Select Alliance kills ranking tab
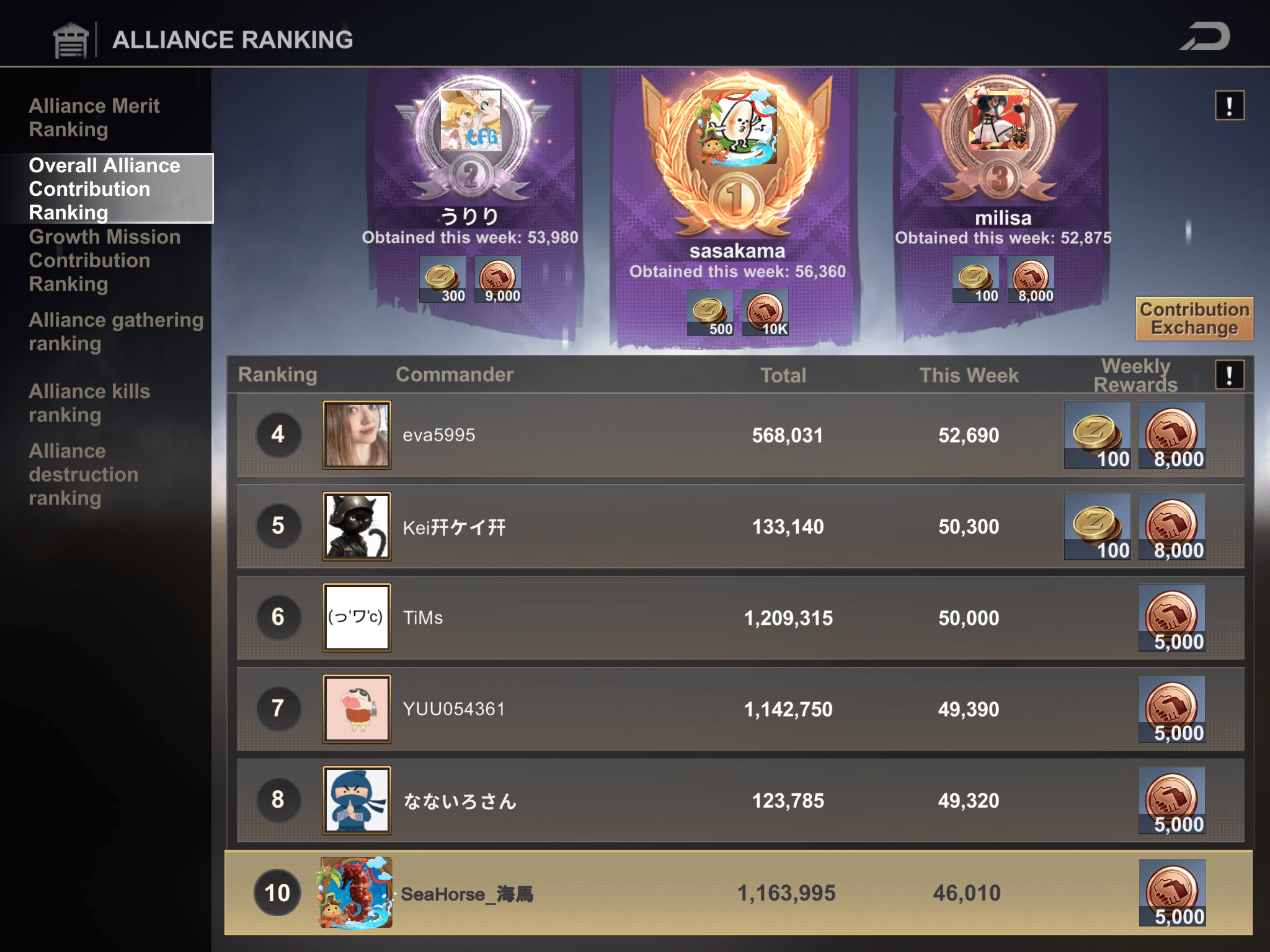The width and height of the screenshot is (1270, 952). pyautogui.click(x=89, y=403)
